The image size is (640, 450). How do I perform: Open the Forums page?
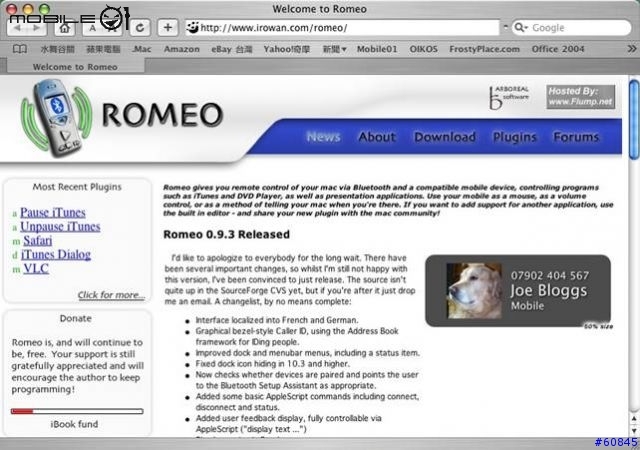tap(576, 136)
